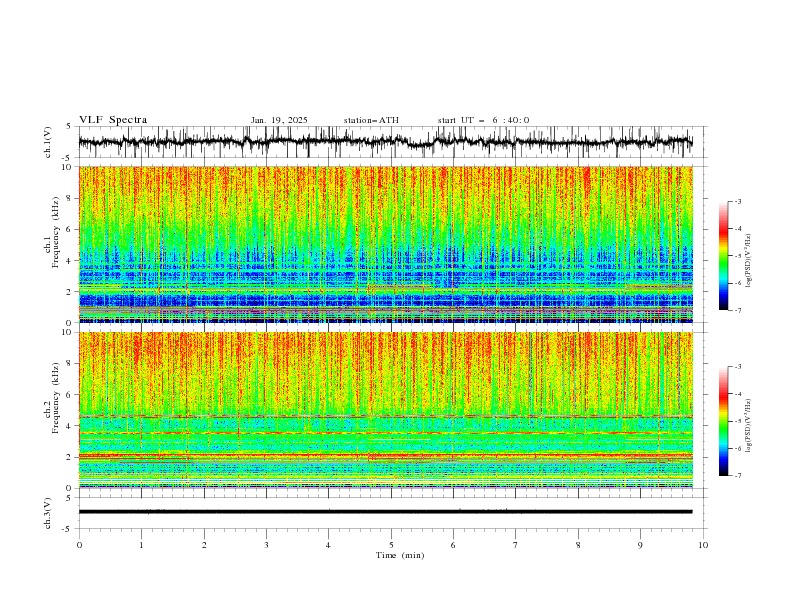The image size is (792, 612).
Task: Click the 'Time (min)' axis label
Action: click(400, 555)
